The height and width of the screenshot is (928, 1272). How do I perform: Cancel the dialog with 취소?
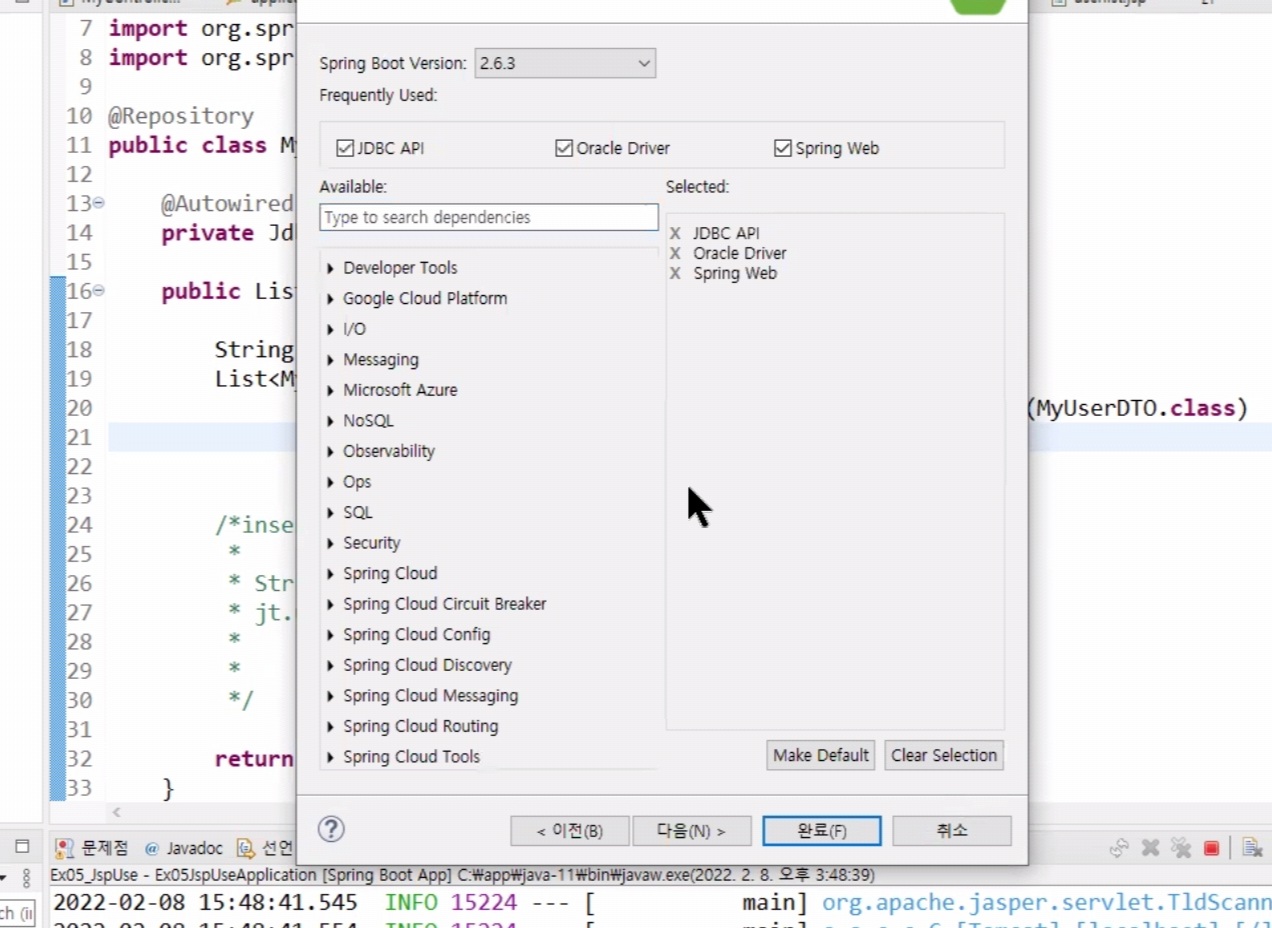coord(952,830)
